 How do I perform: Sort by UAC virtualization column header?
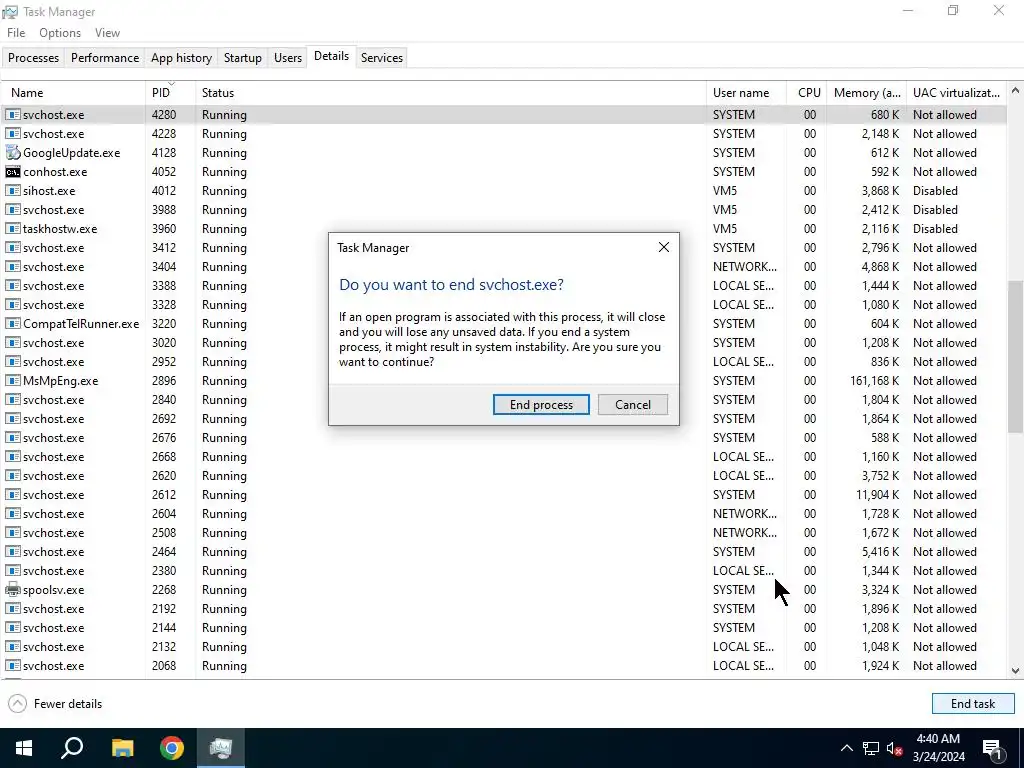[x=956, y=93]
